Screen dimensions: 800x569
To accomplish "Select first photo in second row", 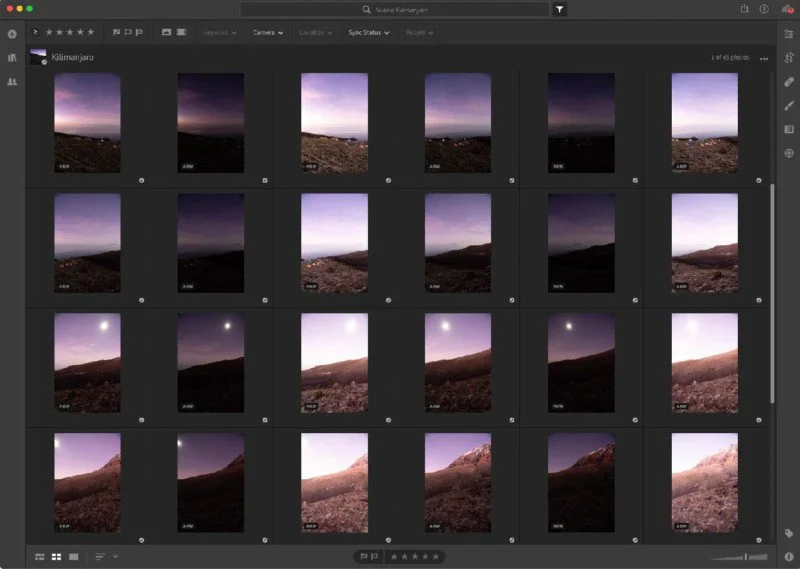I will coord(87,243).
